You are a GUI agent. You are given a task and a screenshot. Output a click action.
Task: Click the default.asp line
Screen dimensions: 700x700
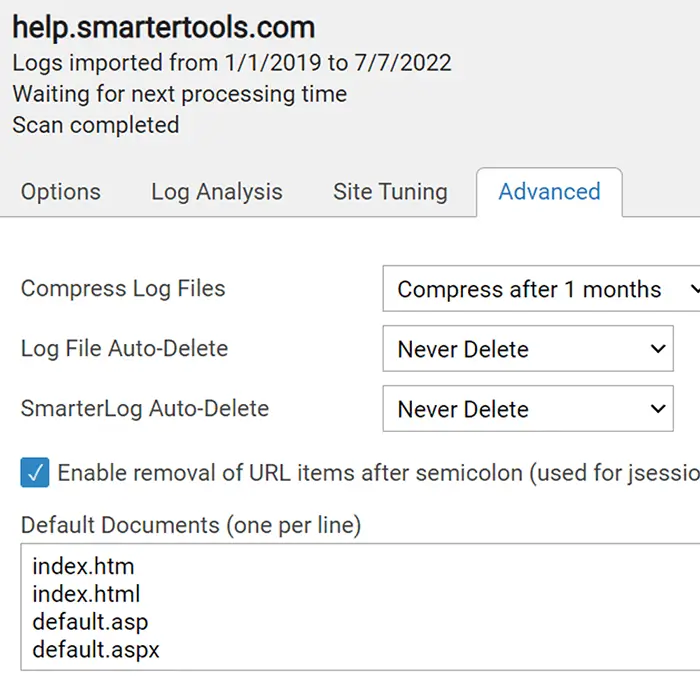tap(90, 622)
